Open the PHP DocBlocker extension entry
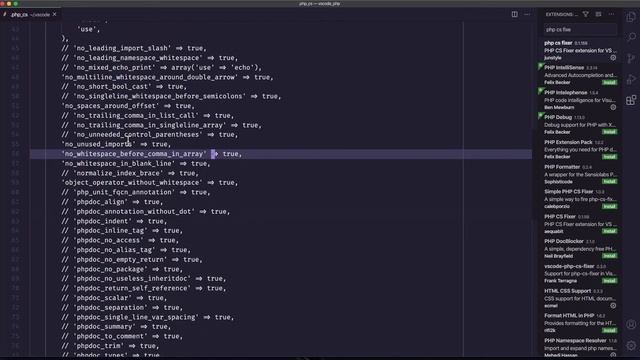This screenshot has height=360, width=640. pos(580,249)
